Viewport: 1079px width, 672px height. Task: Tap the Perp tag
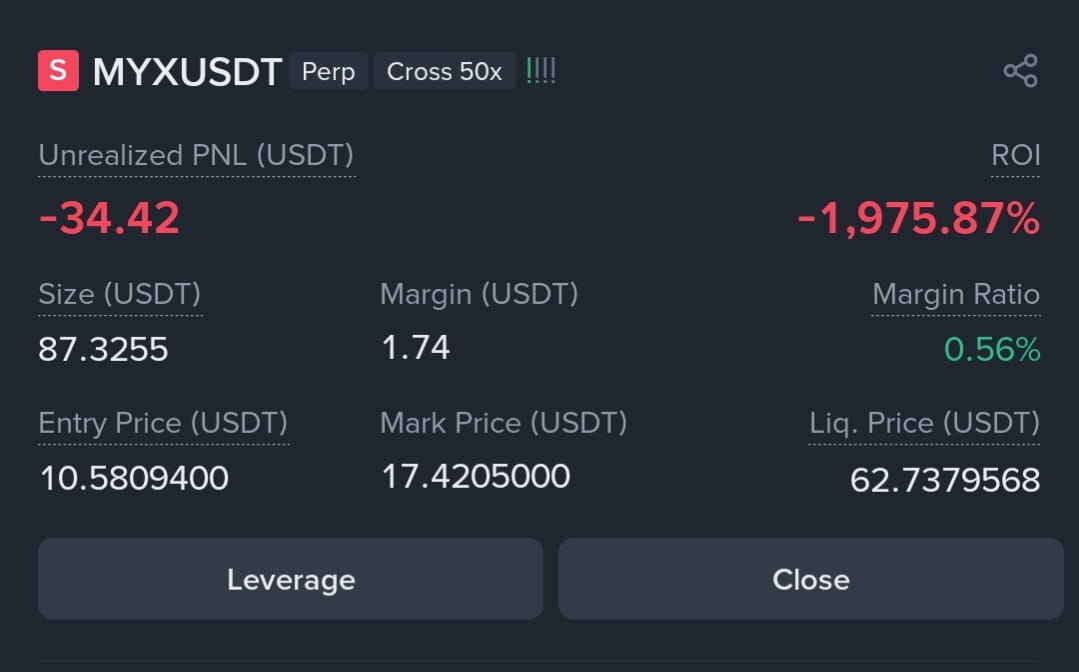pos(328,71)
